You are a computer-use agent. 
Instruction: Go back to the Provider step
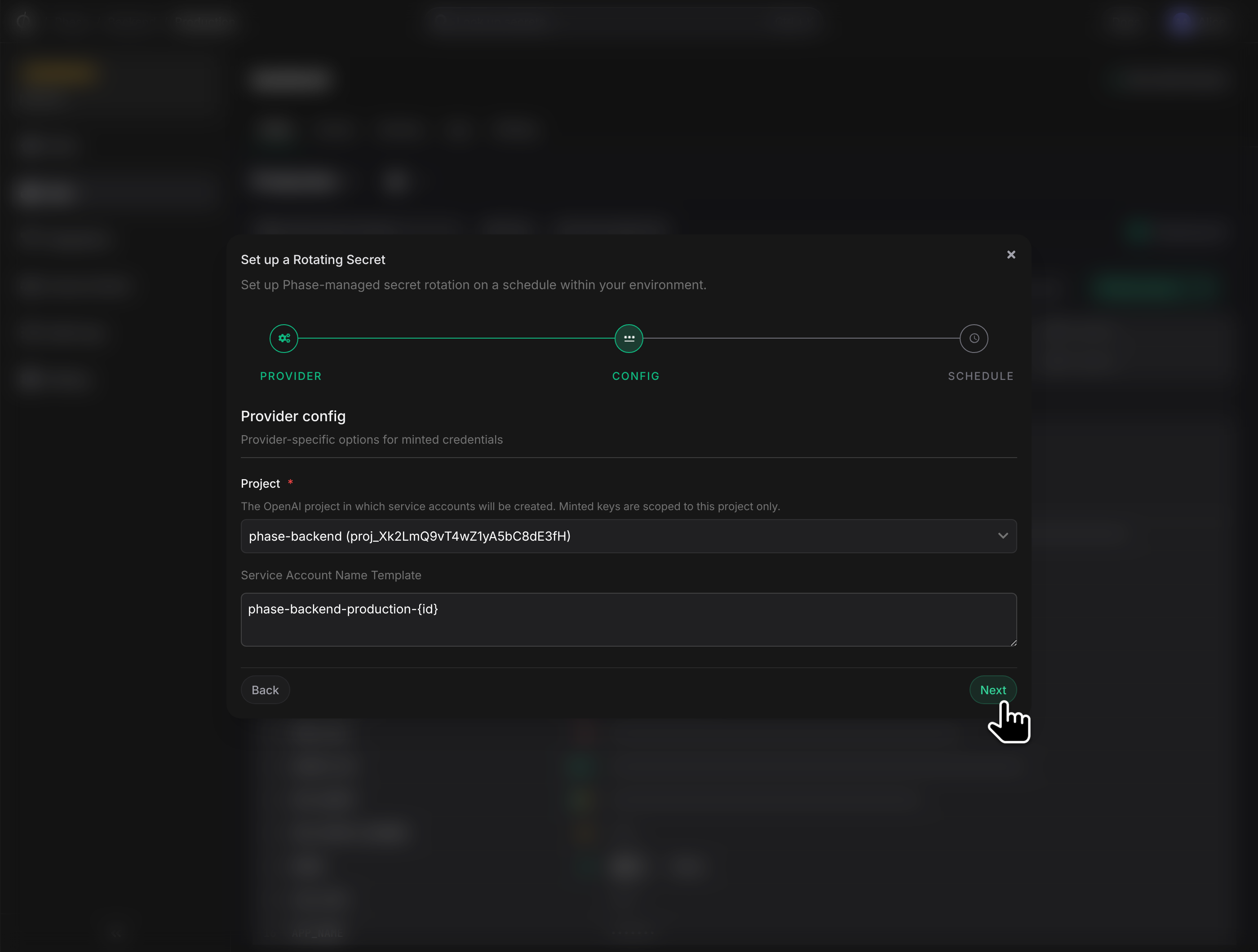[265, 690]
